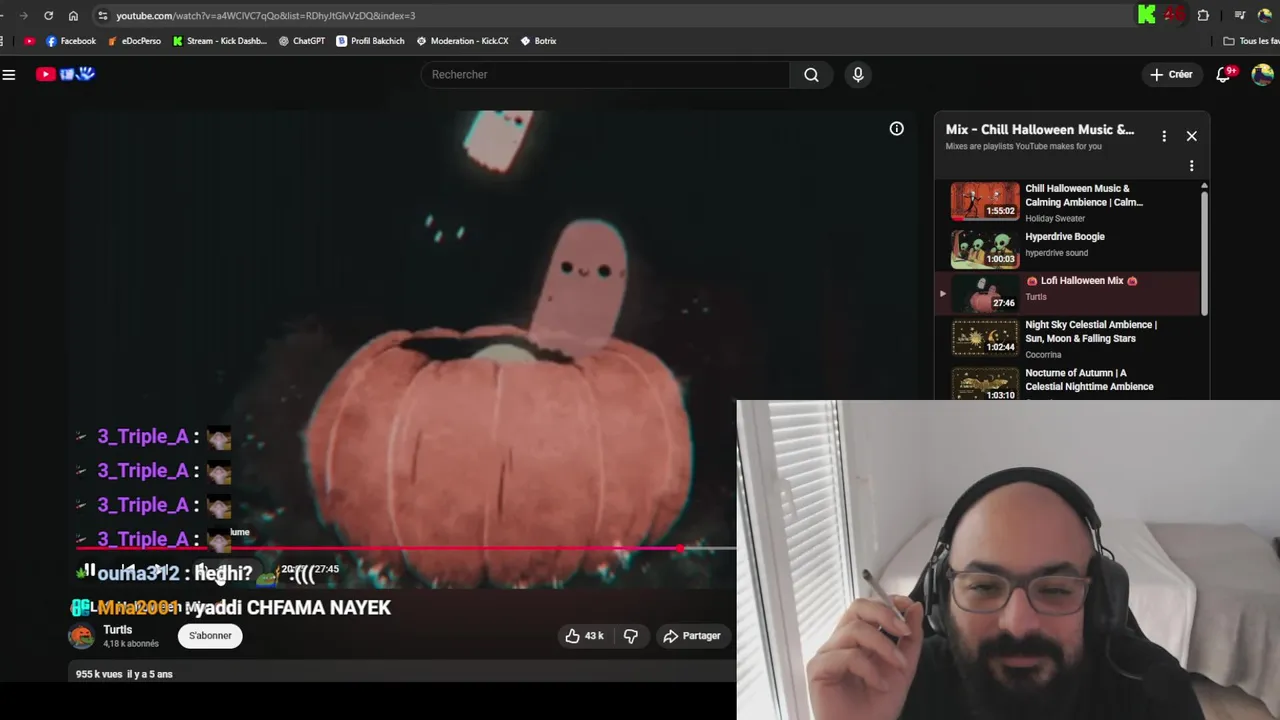Click the Holiday Sweater channel name
The width and height of the screenshot is (1280, 720).
1055,219
